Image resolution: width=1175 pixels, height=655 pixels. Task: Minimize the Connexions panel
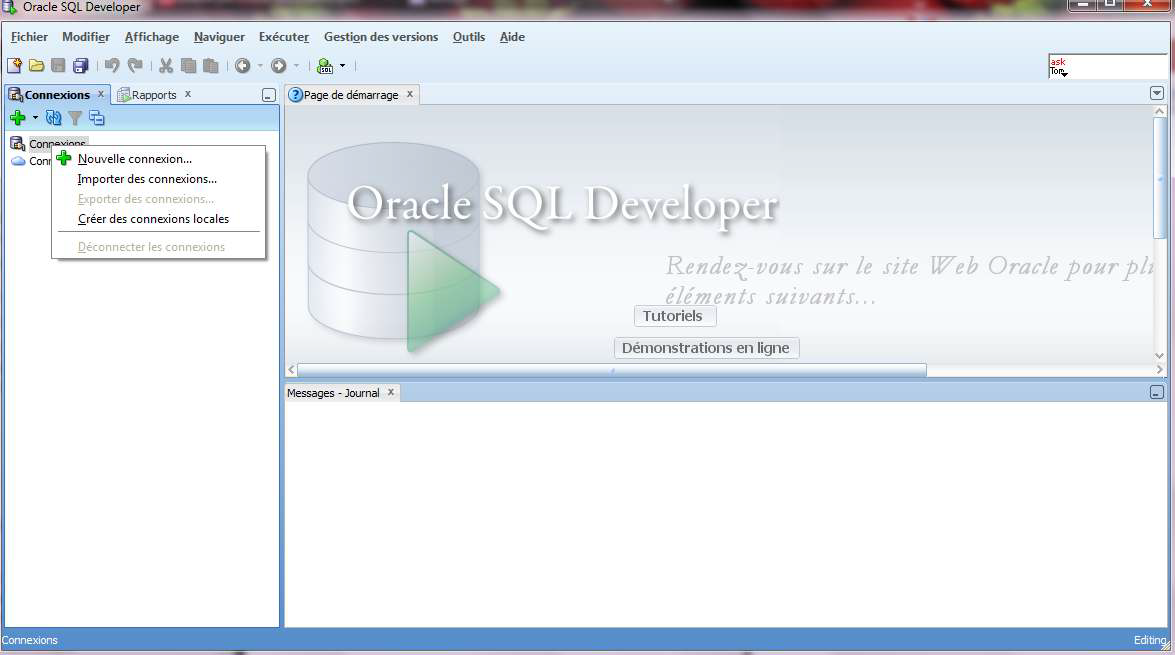tap(268, 95)
